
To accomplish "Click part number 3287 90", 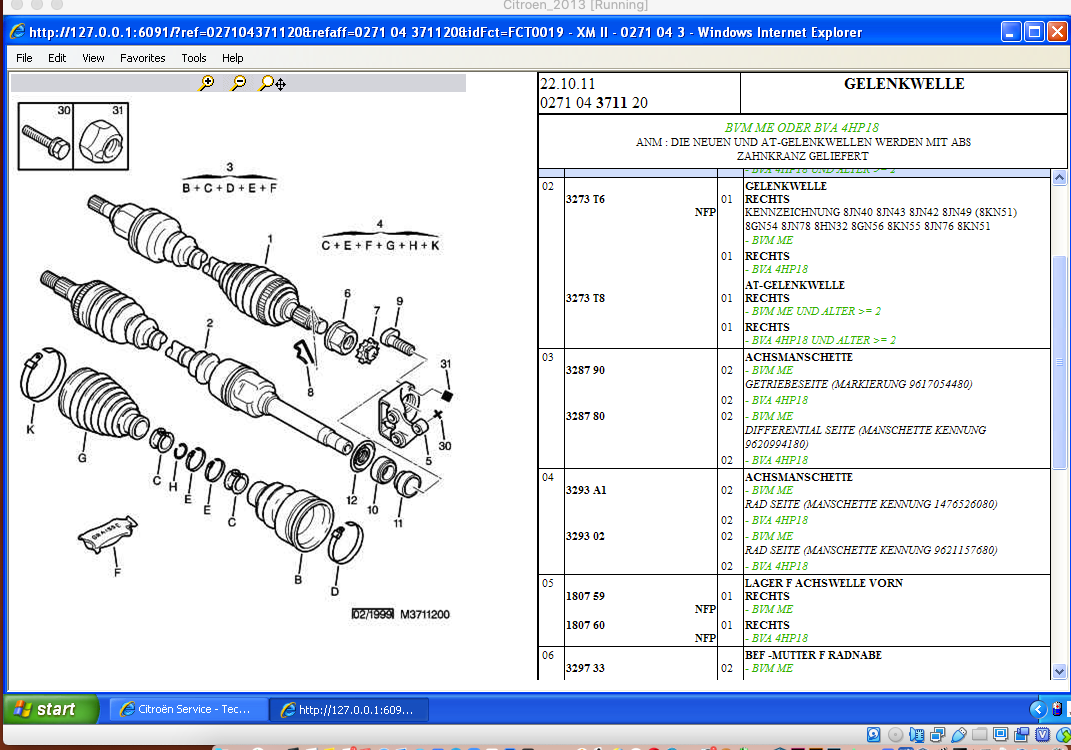I will [585, 370].
